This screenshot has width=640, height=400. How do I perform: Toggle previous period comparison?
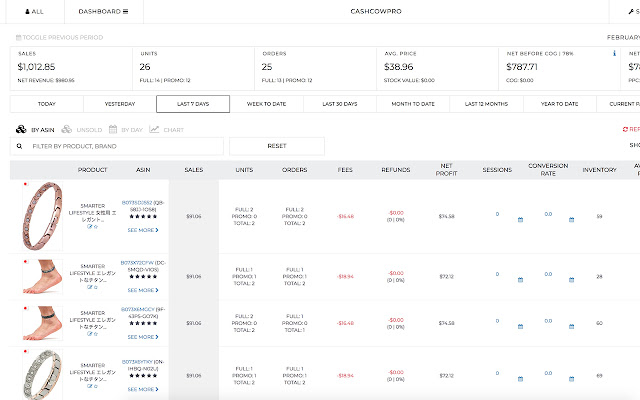click(x=60, y=37)
